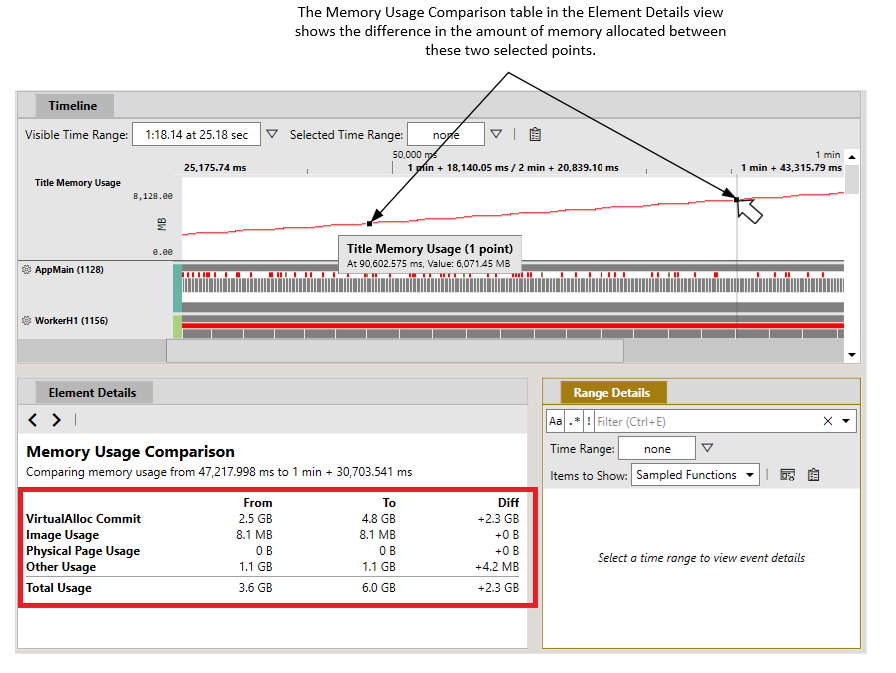Click the Total Usage row label
The image size is (896, 673).
click(x=59, y=588)
